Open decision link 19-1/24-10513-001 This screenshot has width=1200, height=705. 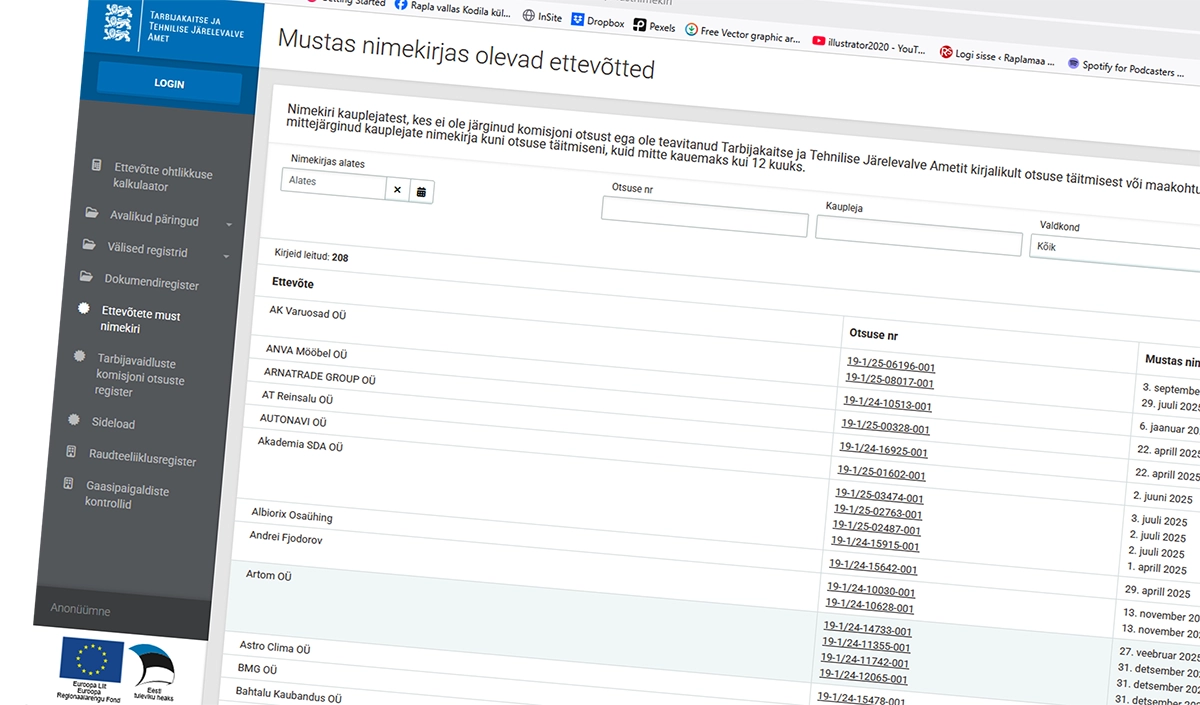pos(888,405)
